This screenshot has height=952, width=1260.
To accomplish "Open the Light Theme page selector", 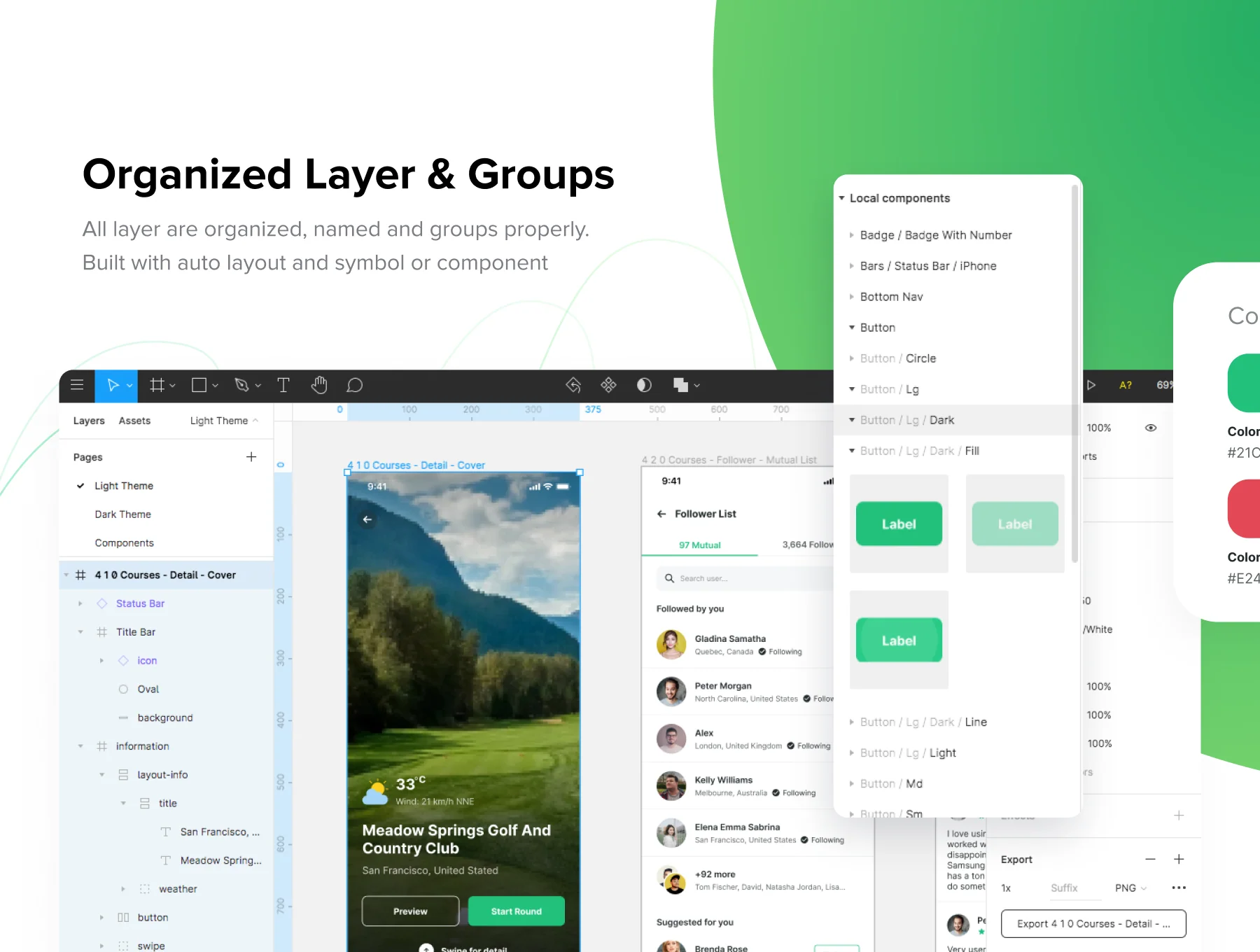I will pyautogui.click(x=224, y=421).
